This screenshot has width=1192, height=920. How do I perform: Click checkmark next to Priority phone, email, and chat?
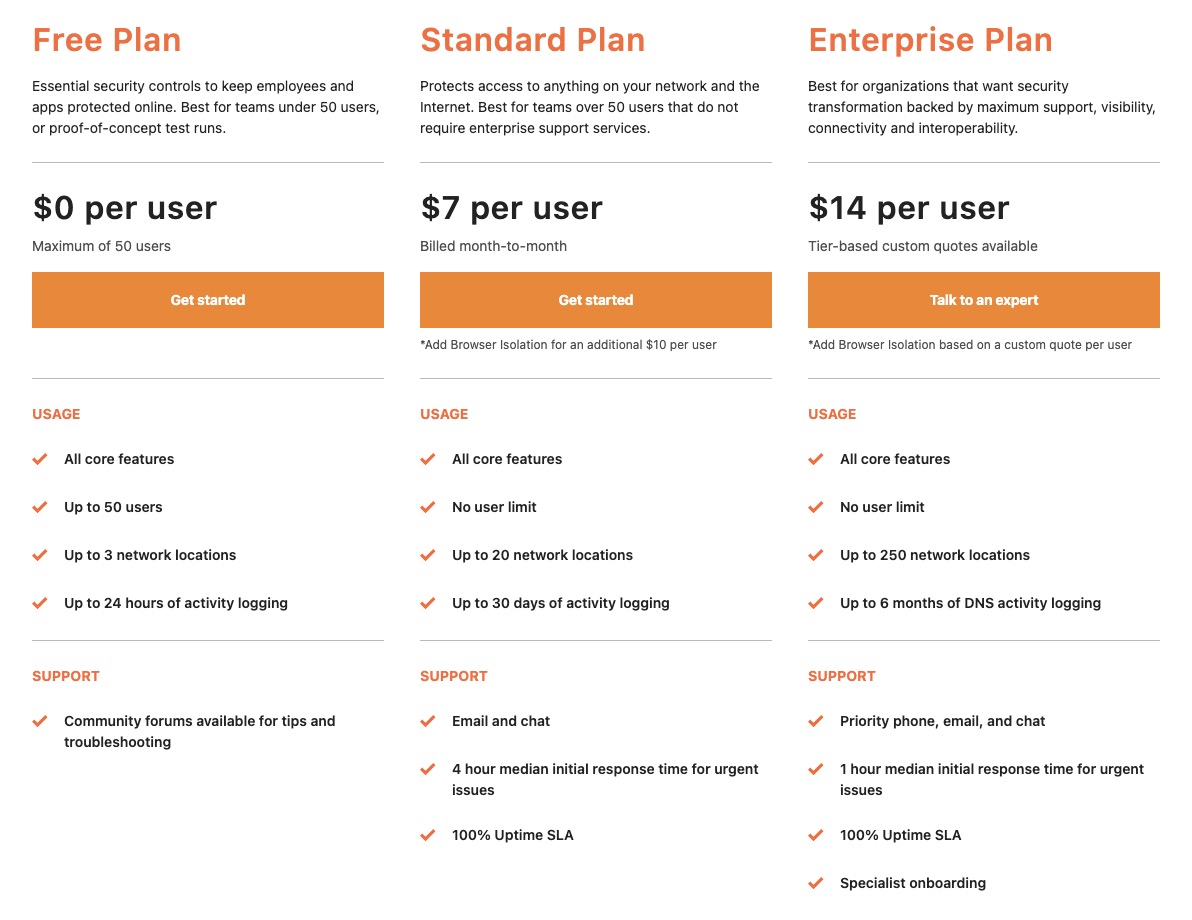pos(816,721)
